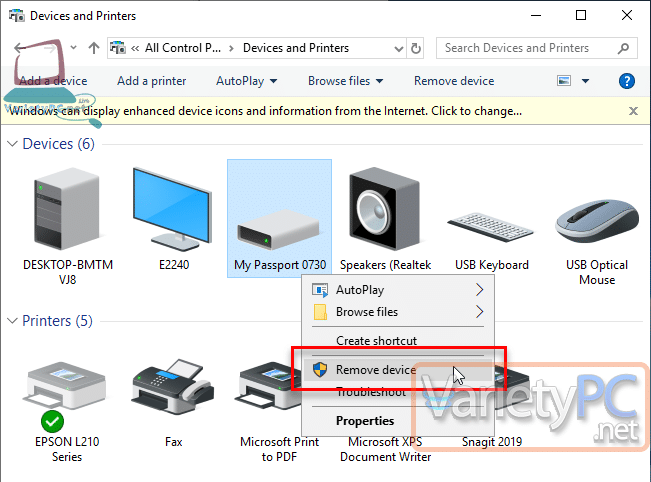Click Add a device in the toolbar

pos(53,81)
